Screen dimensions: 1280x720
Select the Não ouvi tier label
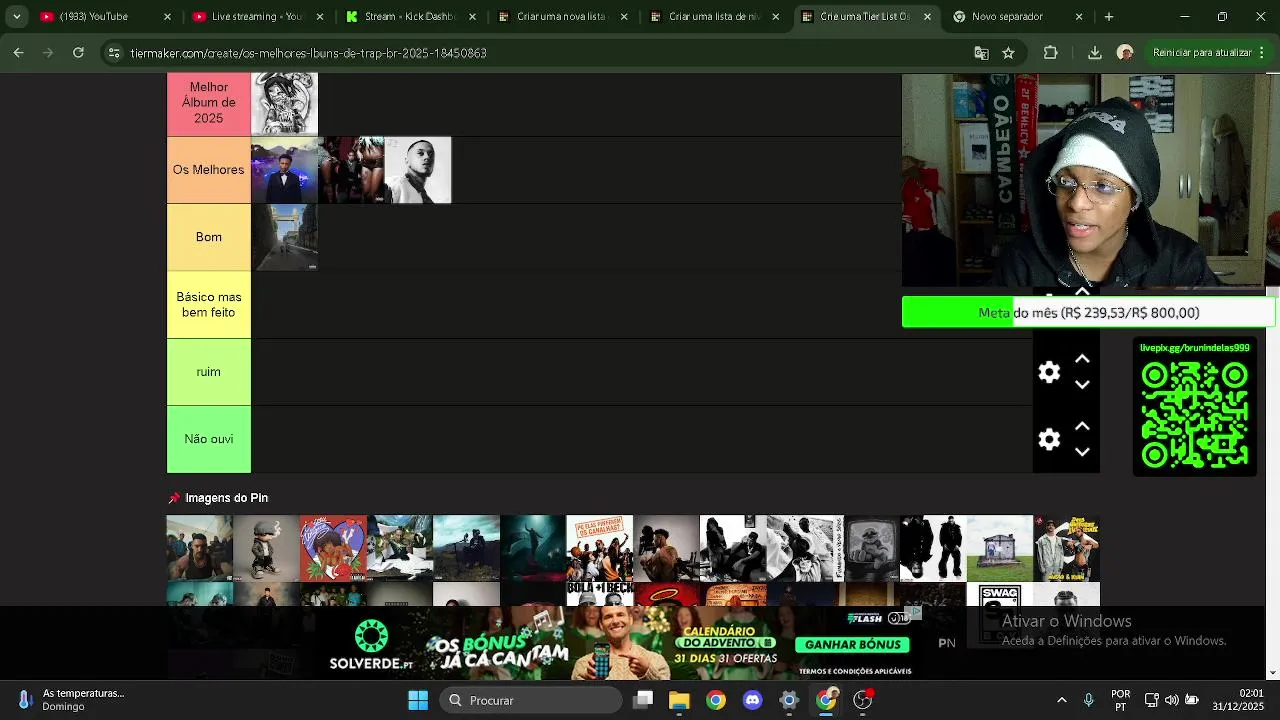tap(209, 439)
